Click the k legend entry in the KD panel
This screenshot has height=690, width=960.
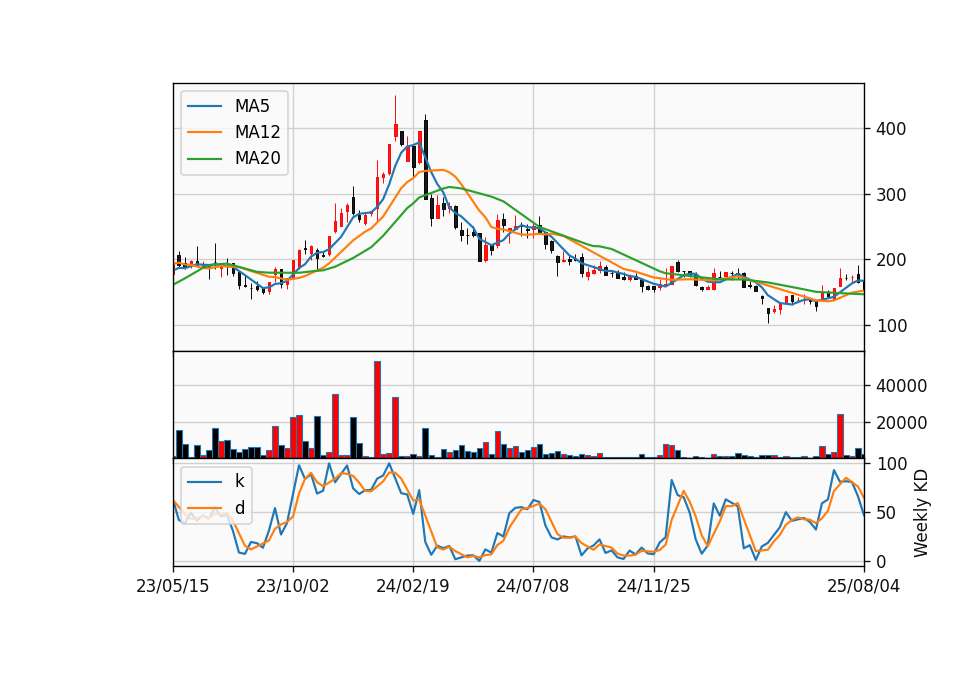click(239, 481)
